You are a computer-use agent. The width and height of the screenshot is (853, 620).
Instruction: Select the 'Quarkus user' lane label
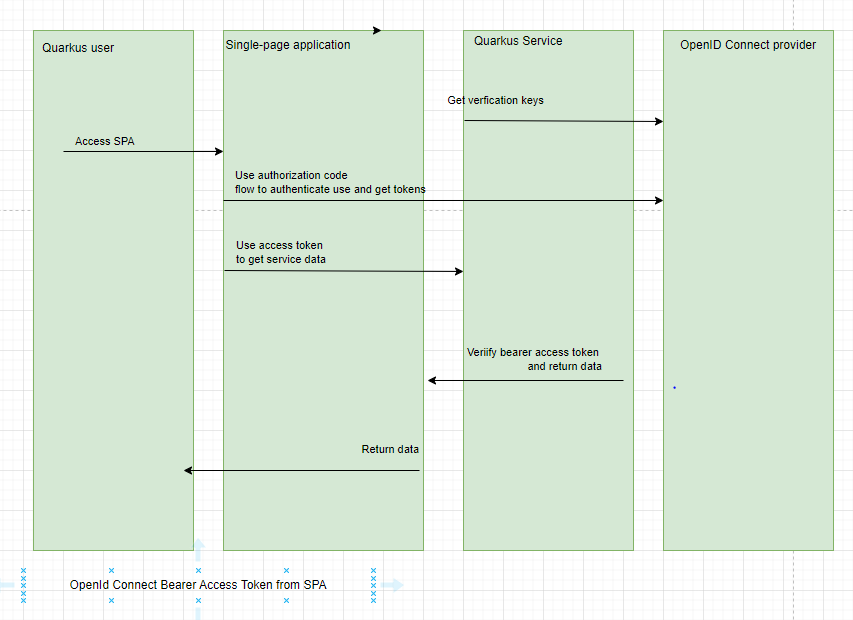(78, 48)
